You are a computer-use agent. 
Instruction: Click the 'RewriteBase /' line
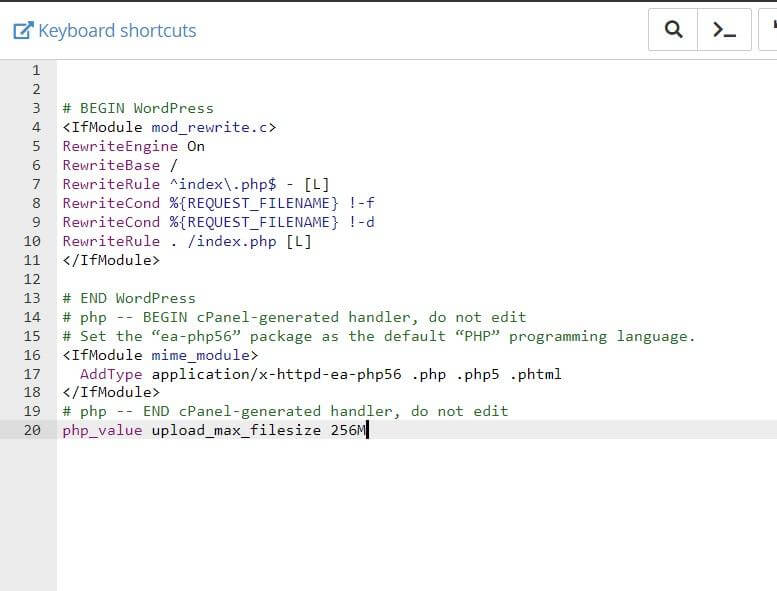(120, 165)
